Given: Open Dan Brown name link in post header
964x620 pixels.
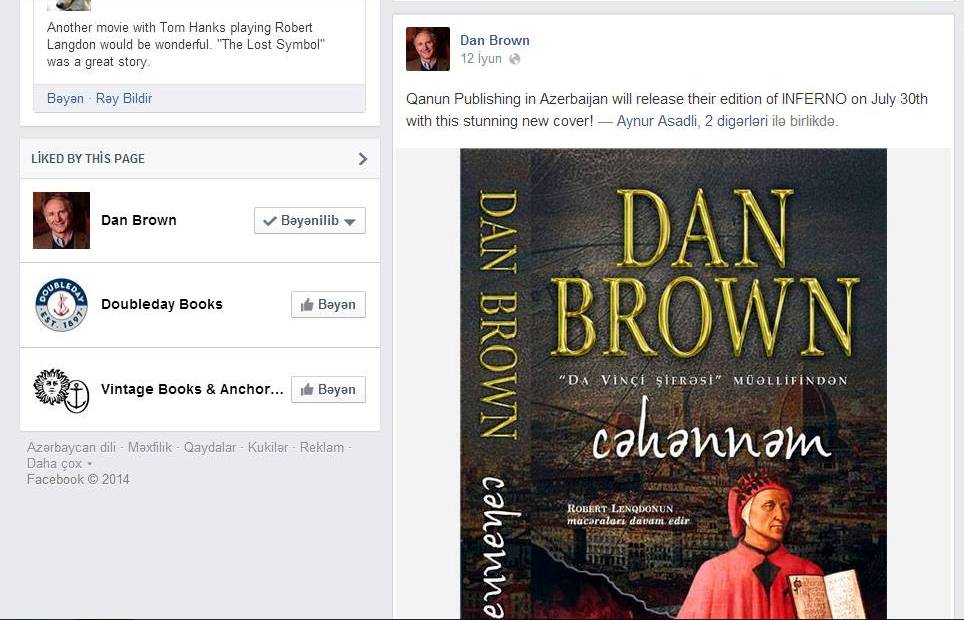Looking at the screenshot, I should (x=495, y=41).
